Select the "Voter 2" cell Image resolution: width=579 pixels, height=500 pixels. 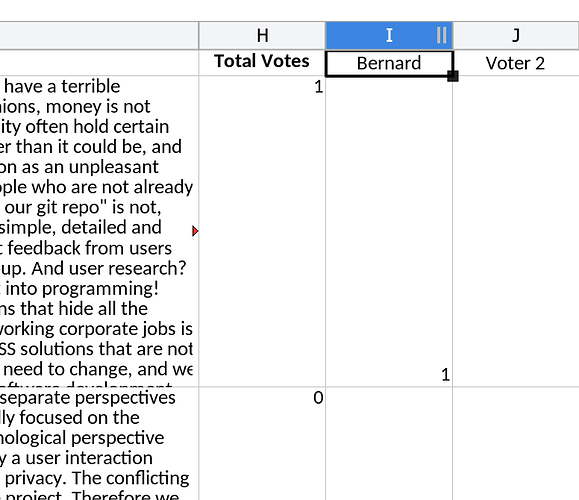click(516, 63)
